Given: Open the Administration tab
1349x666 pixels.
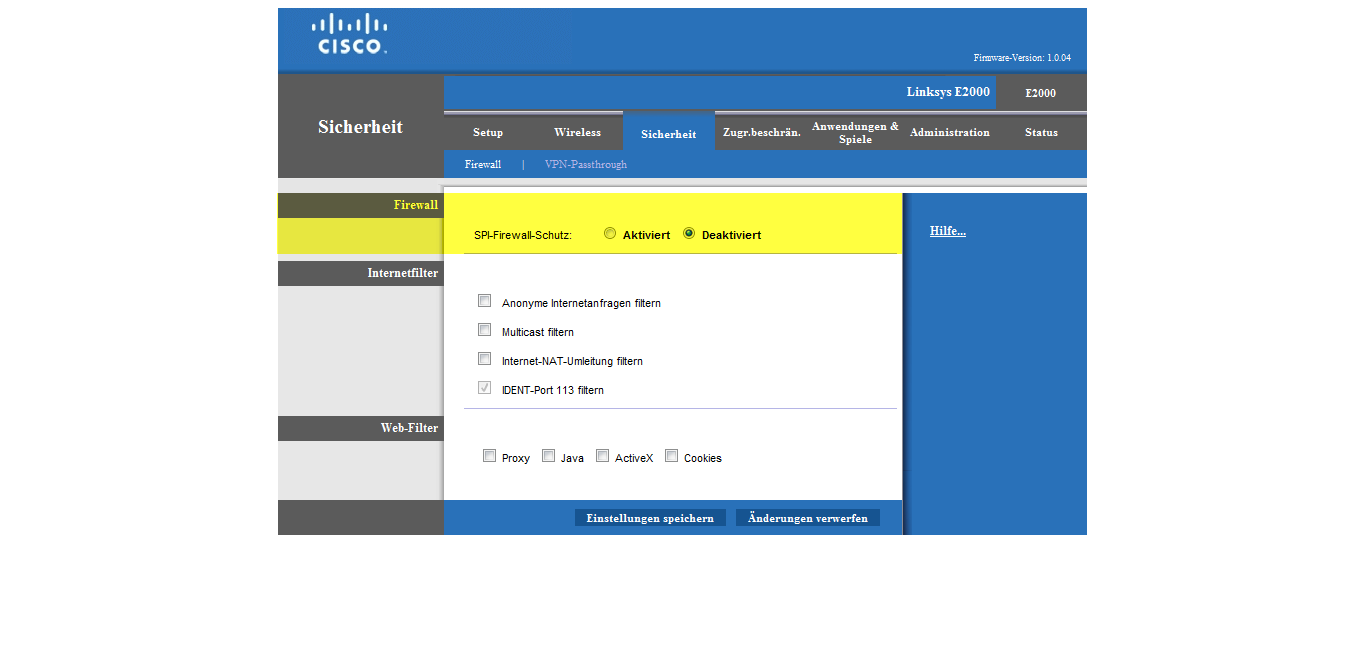Looking at the screenshot, I should point(949,132).
